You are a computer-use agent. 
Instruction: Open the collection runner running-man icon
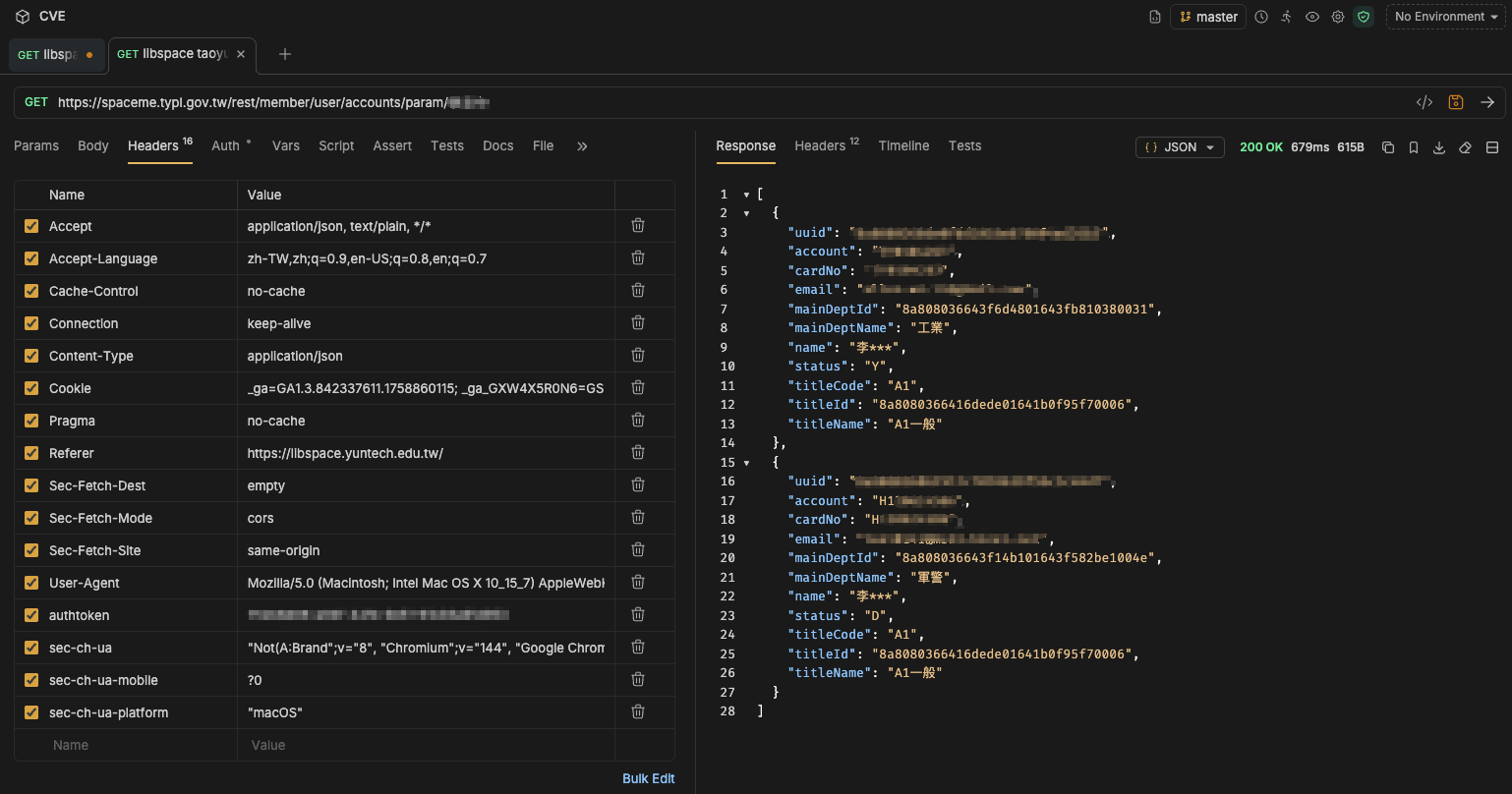pos(1286,17)
